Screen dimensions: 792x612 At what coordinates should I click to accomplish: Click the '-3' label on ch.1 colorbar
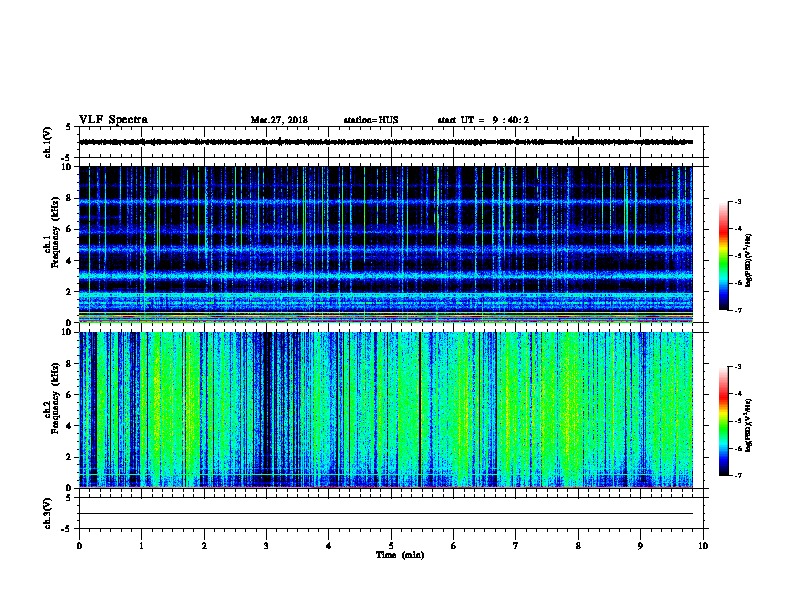(737, 201)
